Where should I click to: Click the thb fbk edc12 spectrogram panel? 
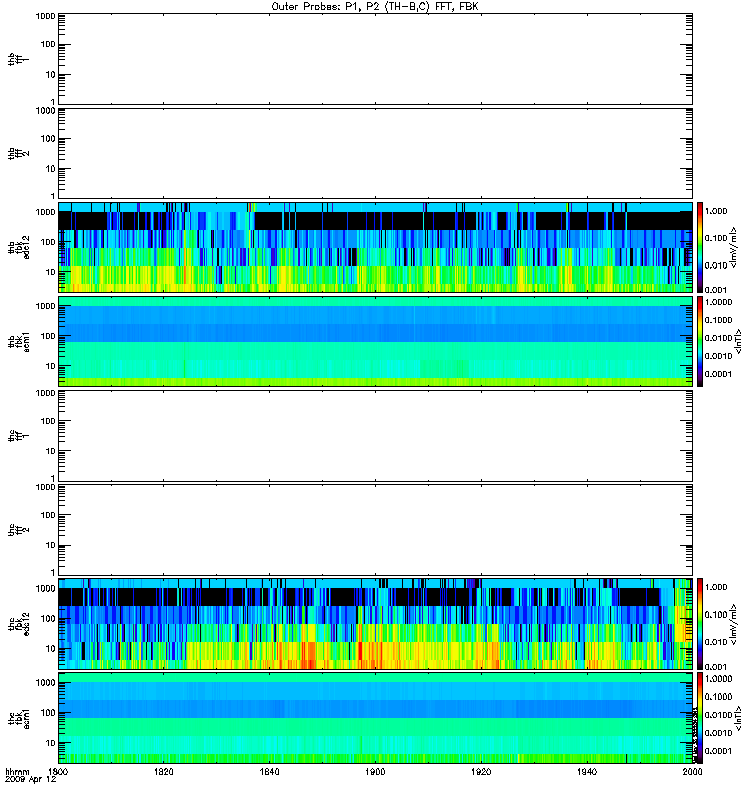click(375, 247)
